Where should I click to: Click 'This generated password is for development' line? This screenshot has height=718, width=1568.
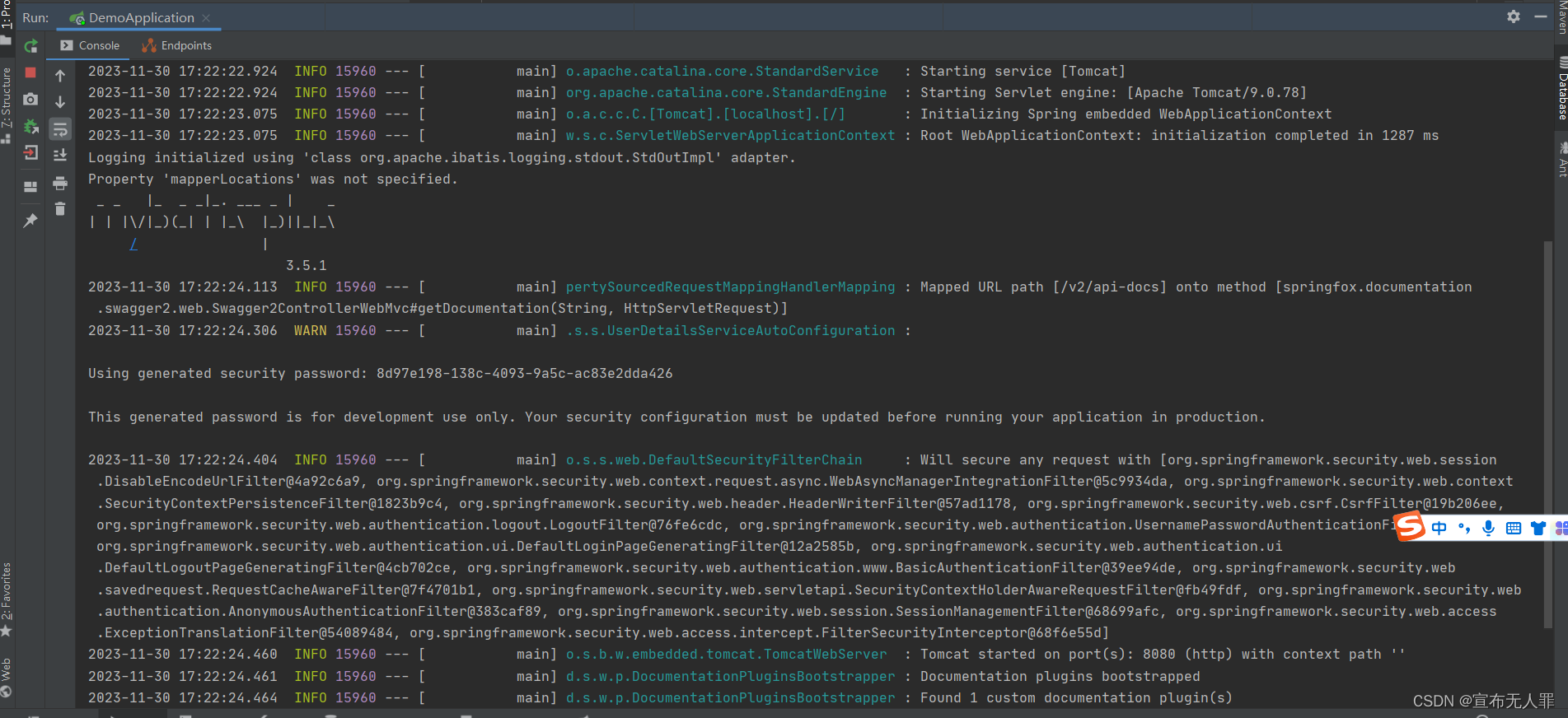pos(676,417)
